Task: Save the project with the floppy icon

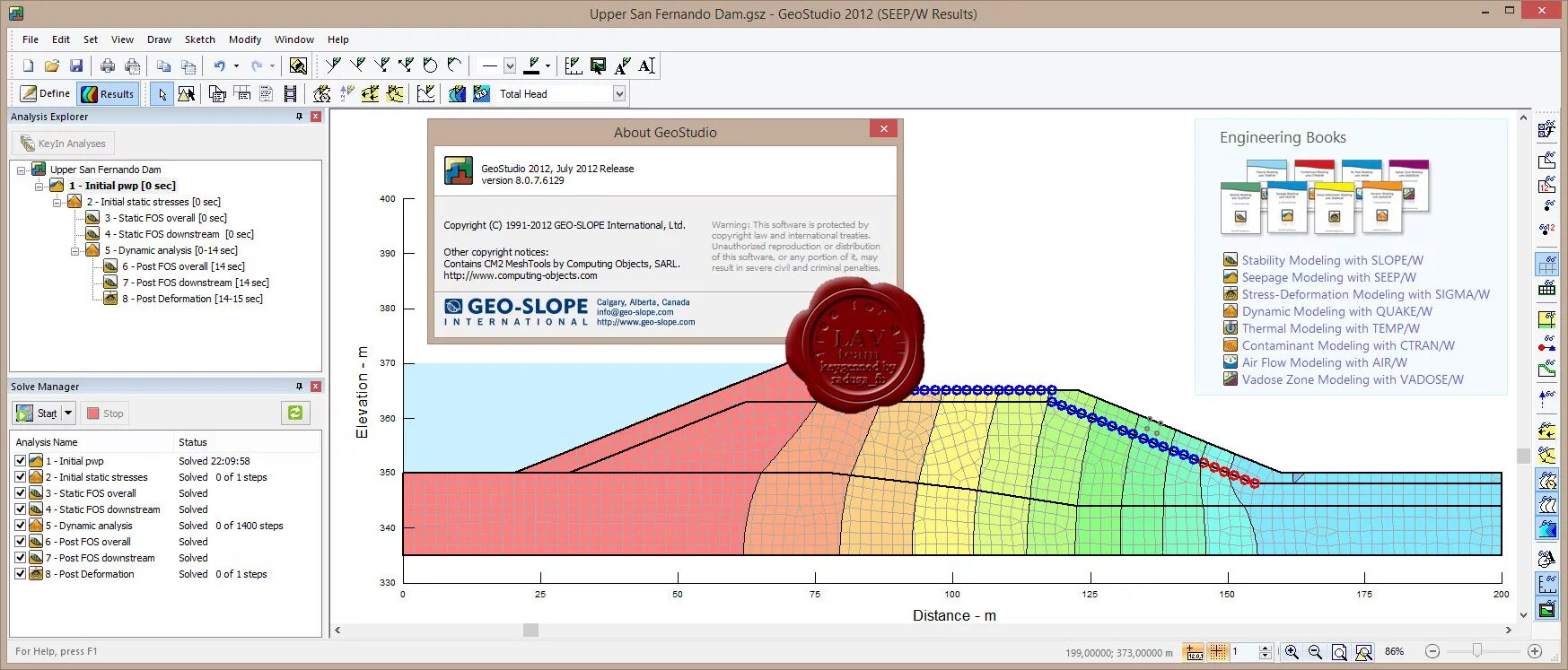Action: point(76,65)
